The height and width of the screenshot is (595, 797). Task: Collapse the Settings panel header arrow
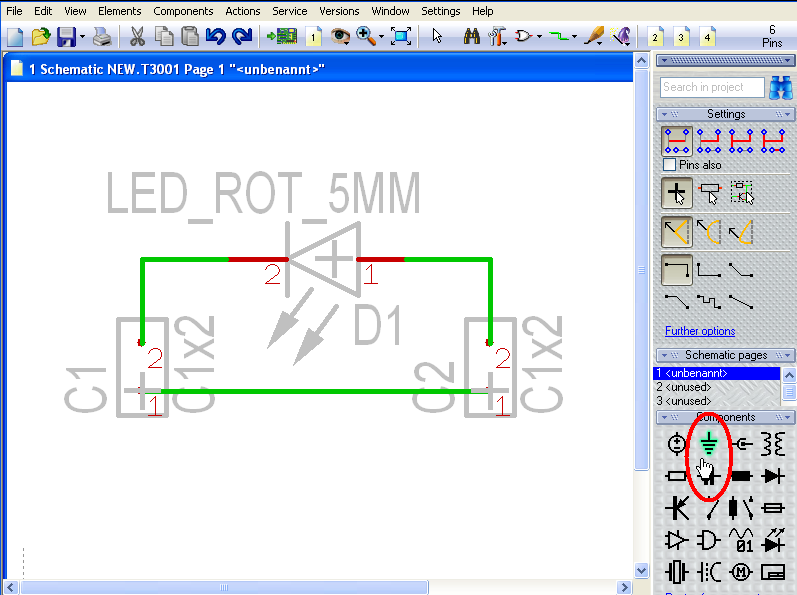(664, 114)
